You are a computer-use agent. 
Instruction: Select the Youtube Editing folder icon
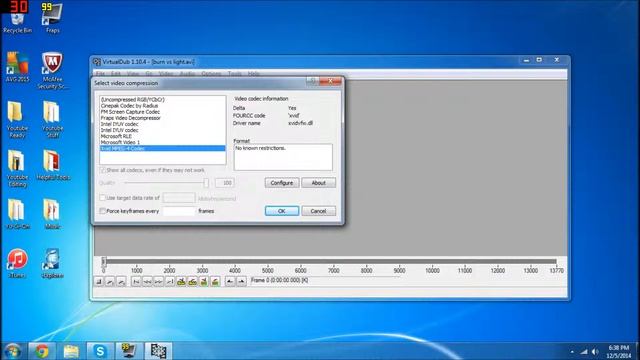(x=17, y=169)
